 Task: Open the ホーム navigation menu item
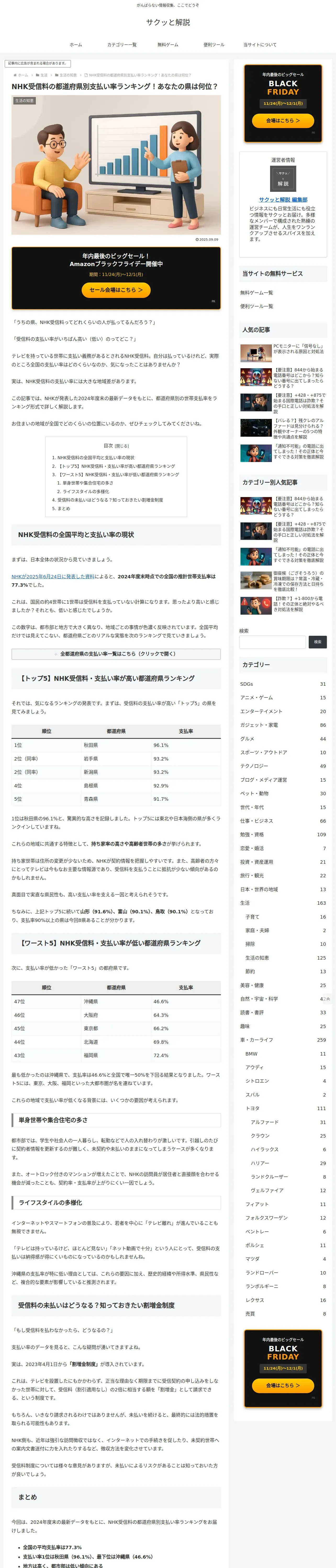[x=76, y=44]
